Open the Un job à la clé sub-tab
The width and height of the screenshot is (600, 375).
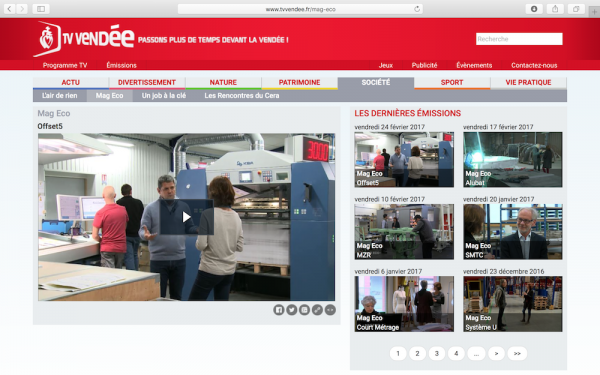point(164,96)
